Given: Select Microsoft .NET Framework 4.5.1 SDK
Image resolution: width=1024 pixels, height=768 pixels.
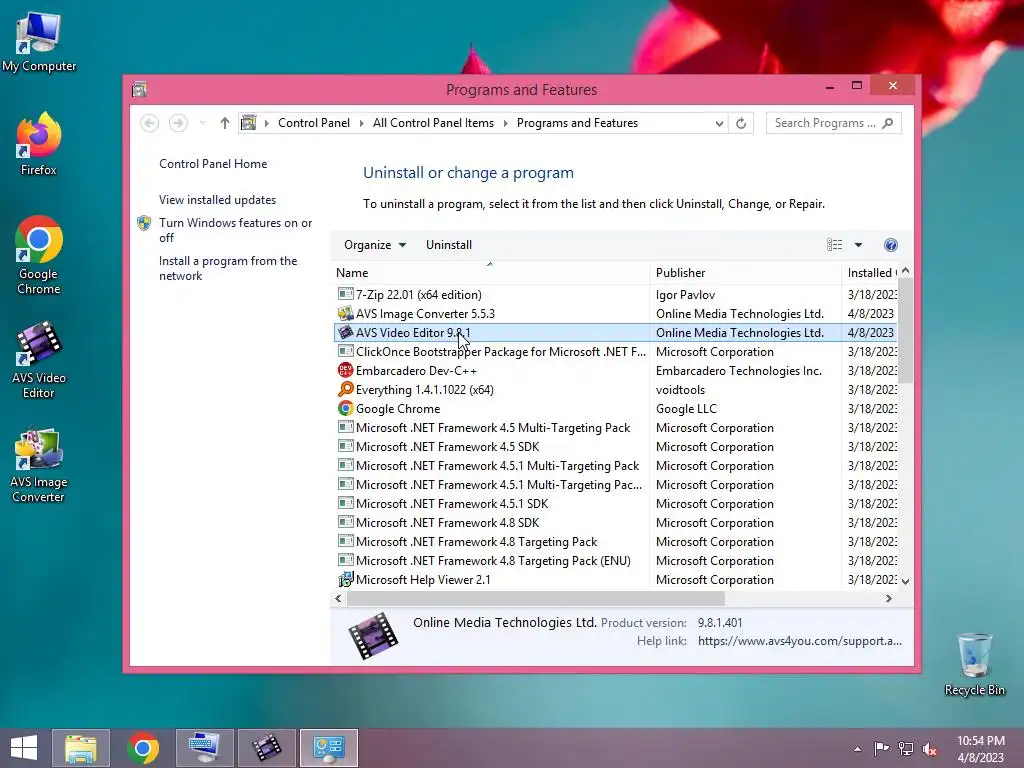Looking at the screenshot, I should tap(615, 504).
